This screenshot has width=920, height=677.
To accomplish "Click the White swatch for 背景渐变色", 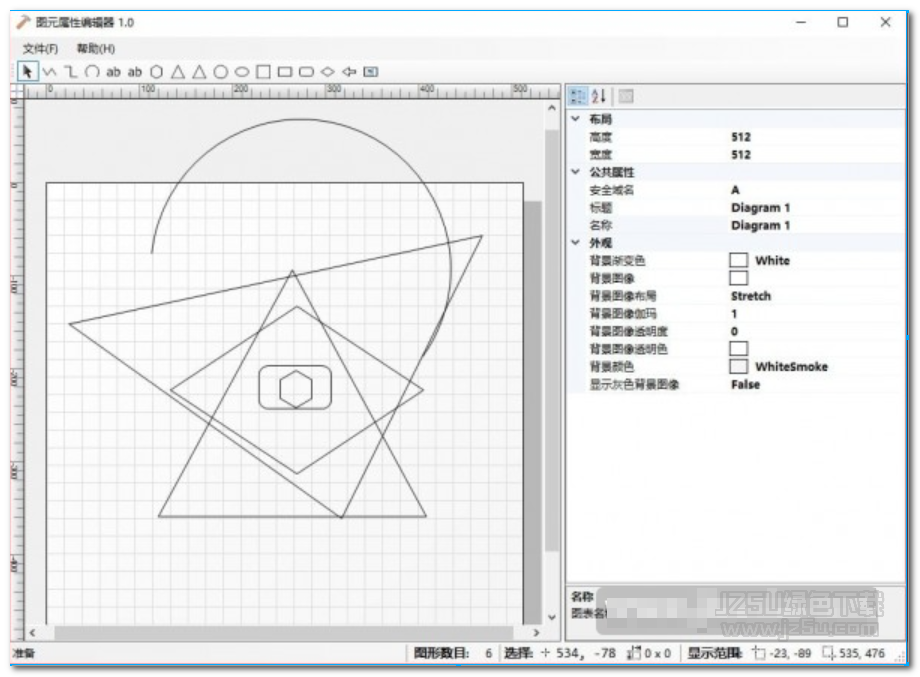I will (x=739, y=260).
